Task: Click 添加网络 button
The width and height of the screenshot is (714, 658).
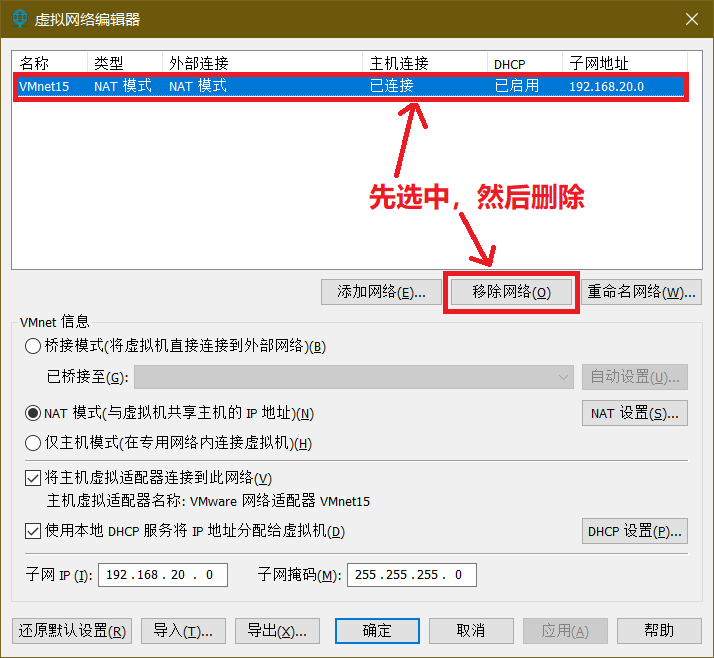Action: [381, 292]
